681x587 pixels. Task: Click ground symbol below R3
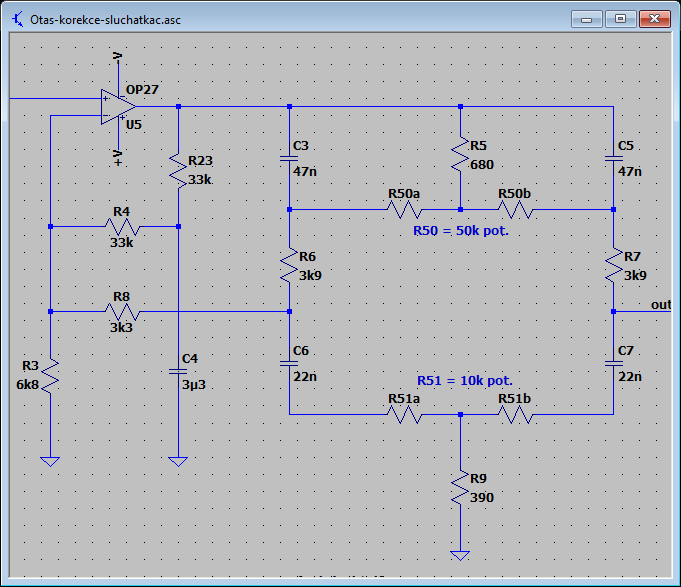coord(50,462)
